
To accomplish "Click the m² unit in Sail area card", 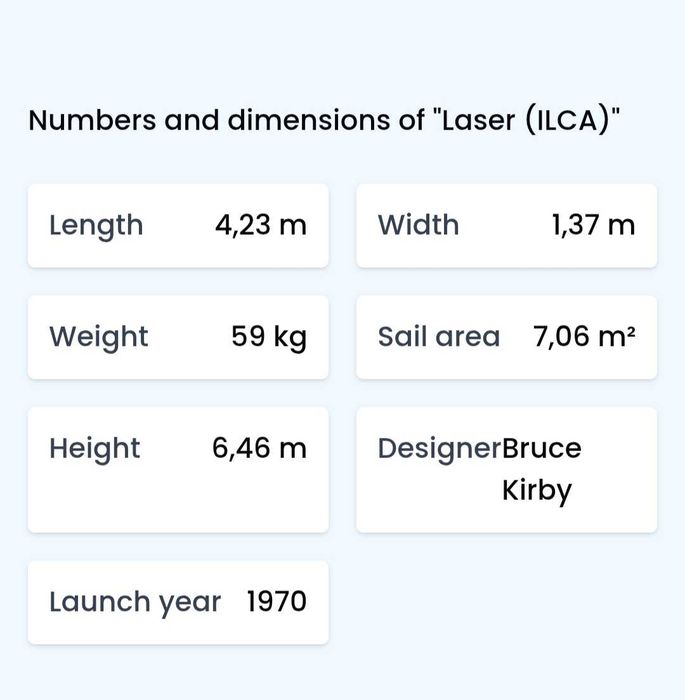I will pyautogui.click(x=616, y=337).
